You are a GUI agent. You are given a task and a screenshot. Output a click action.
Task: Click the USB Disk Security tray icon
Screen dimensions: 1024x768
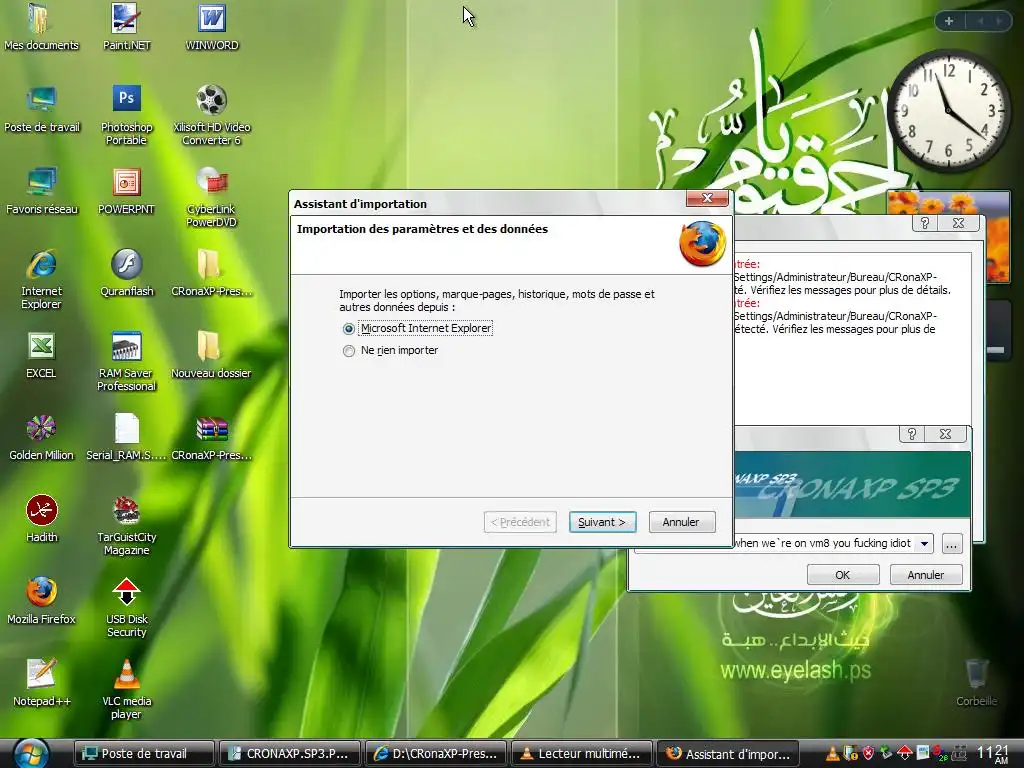coord(904,754)
